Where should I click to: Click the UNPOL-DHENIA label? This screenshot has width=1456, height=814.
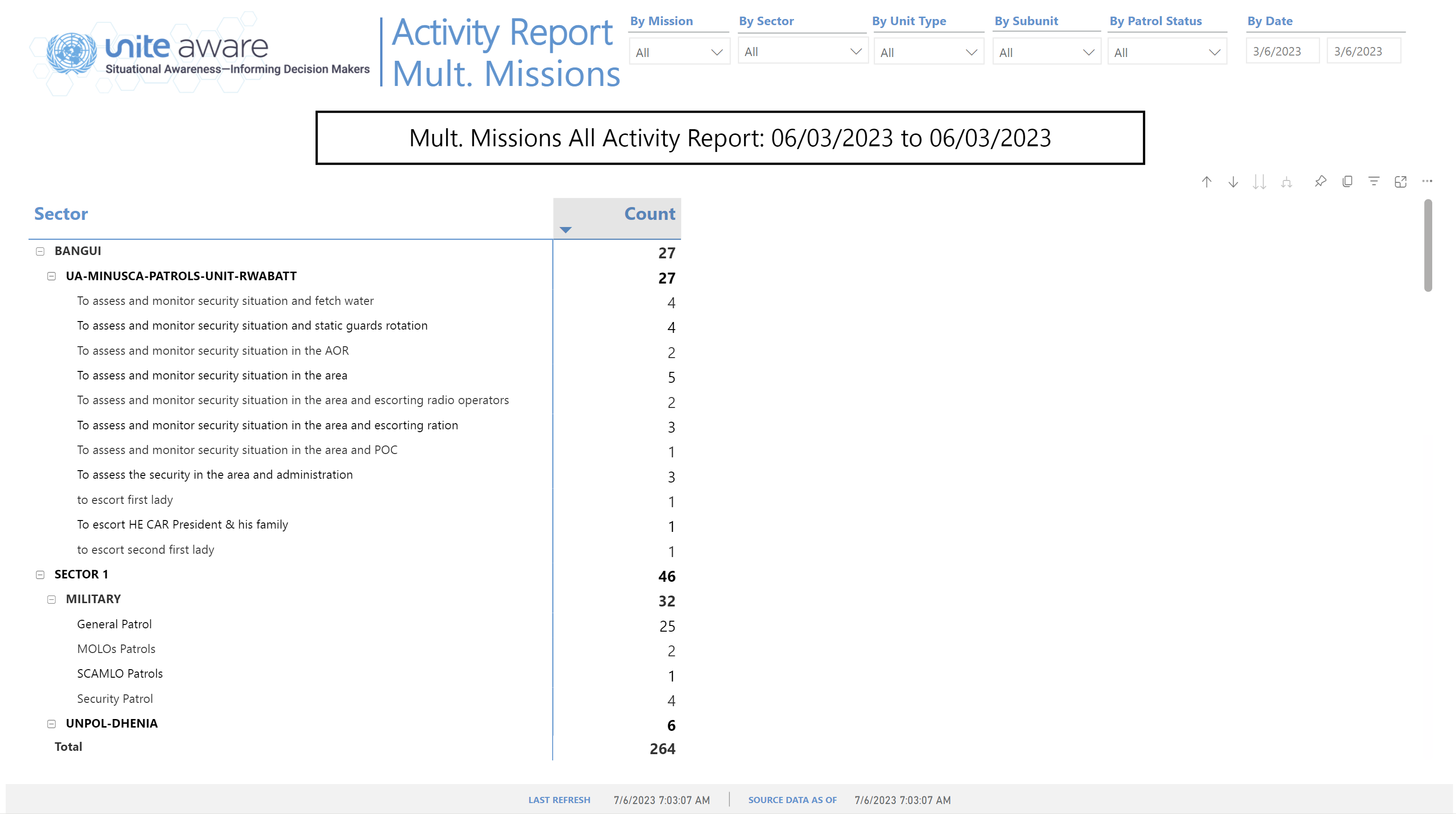pos(112,724)
